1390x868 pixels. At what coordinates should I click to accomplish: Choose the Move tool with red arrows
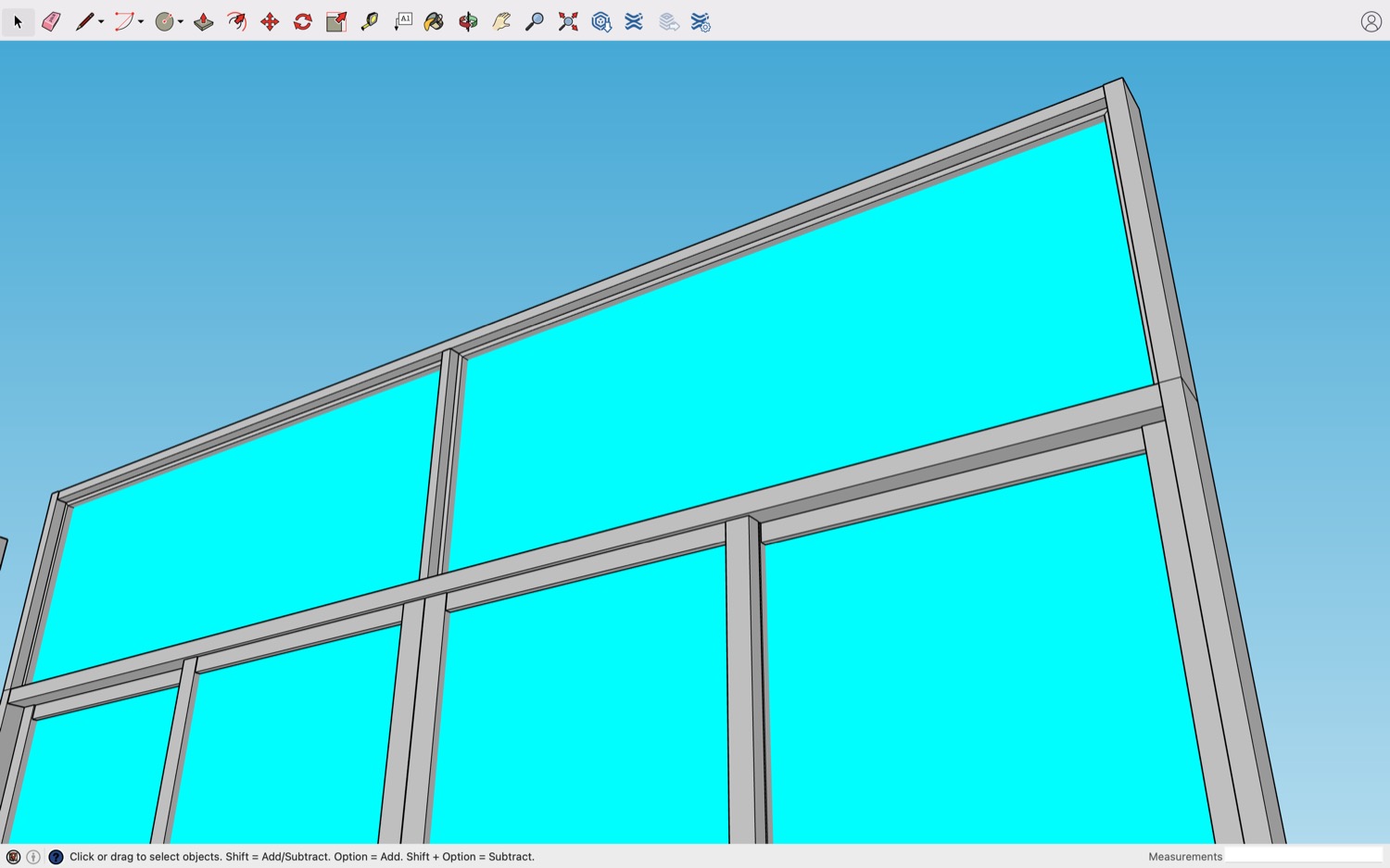click(x=270, y=21)
